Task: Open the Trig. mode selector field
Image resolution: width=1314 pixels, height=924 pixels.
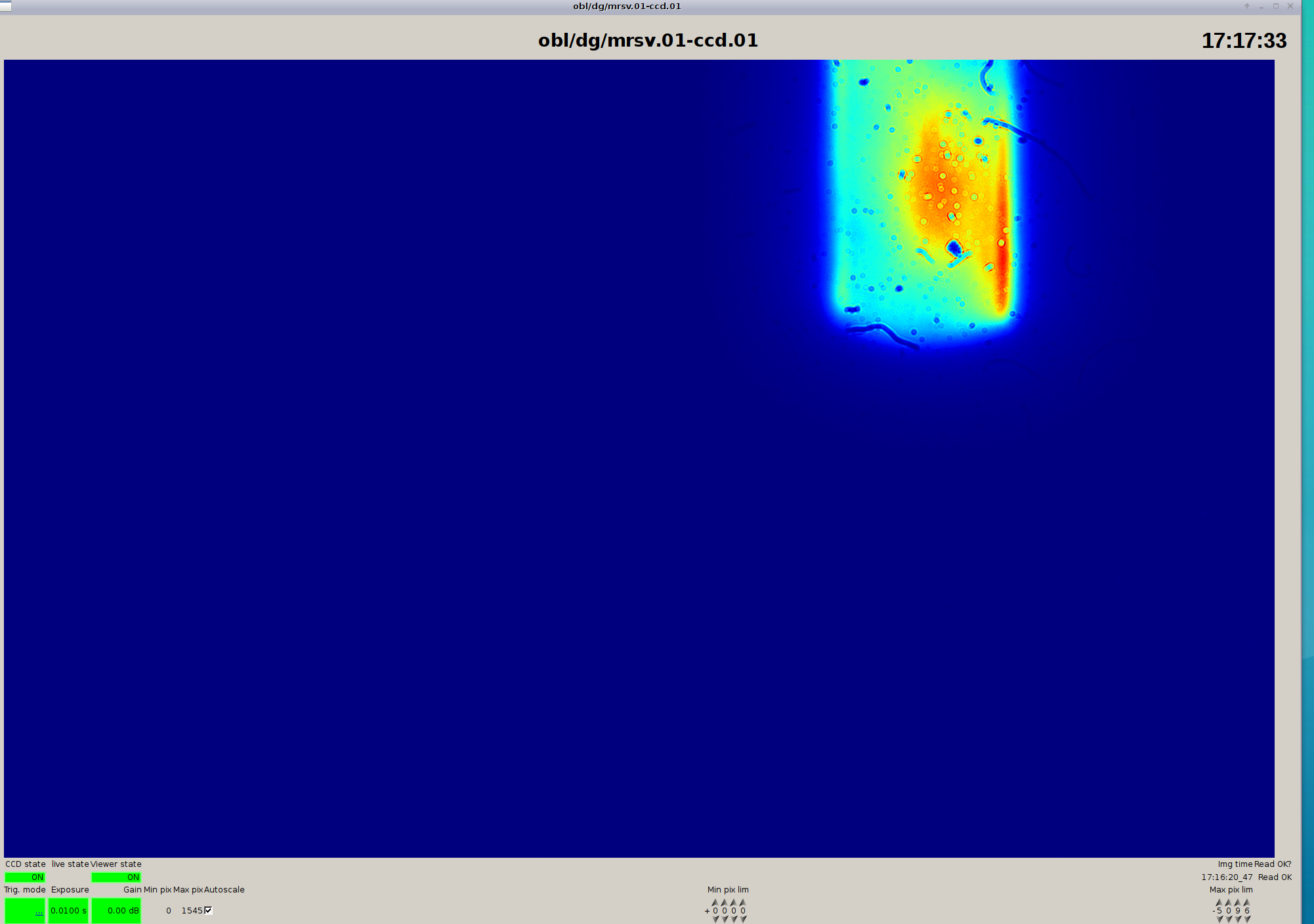Action: [25, 910]
